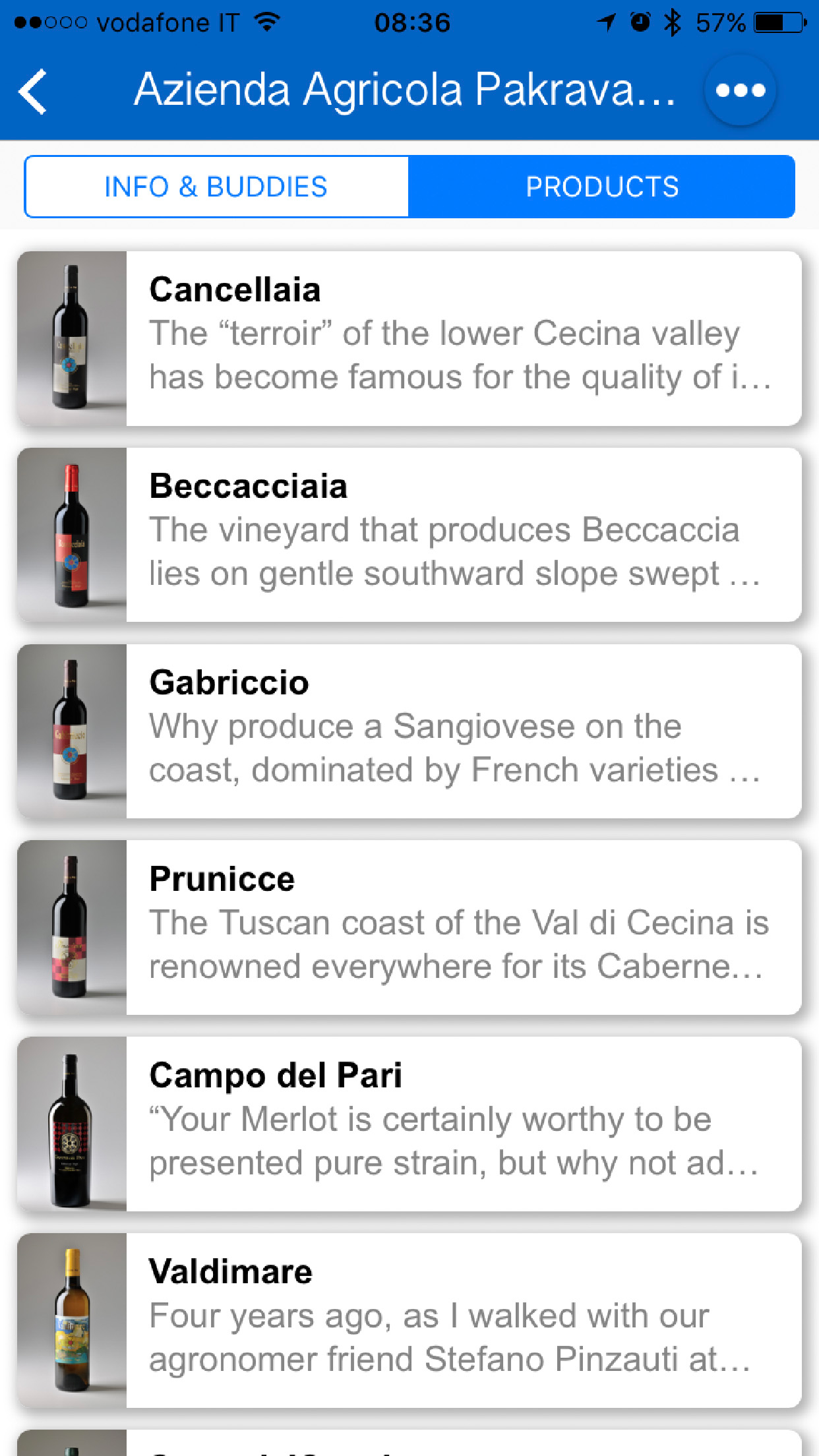Image resolution: width=819 pixels, height=1456 pixels.
Task: Tap the Azienda Agricola Pakrava title
Action: tap(405, 90)
